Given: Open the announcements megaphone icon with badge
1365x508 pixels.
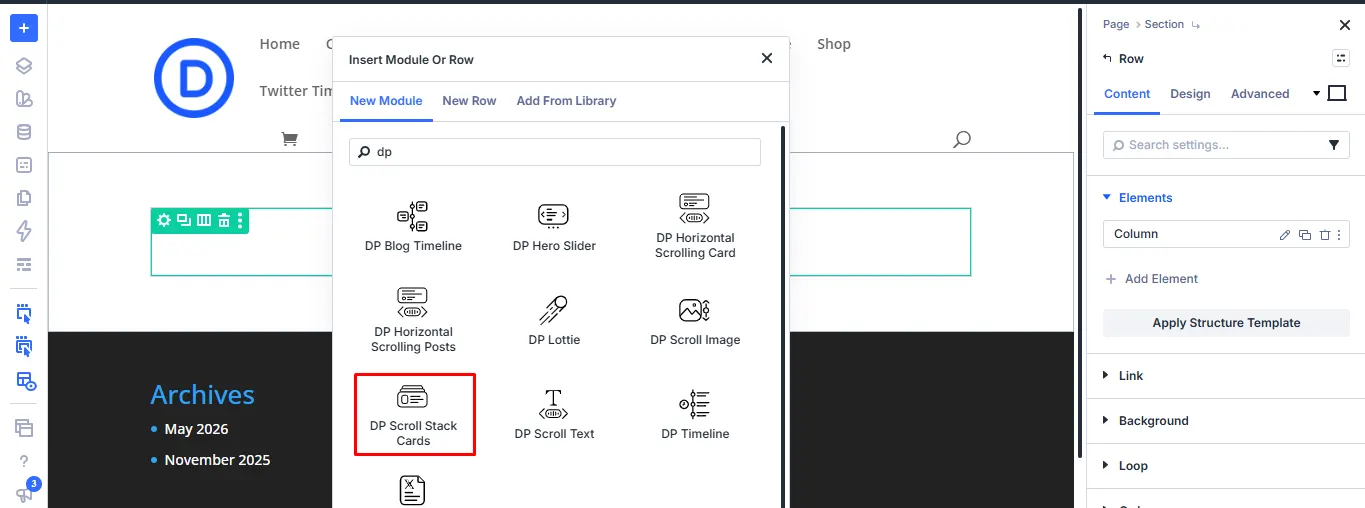Looking at the screenshot, I should point(24,493).
